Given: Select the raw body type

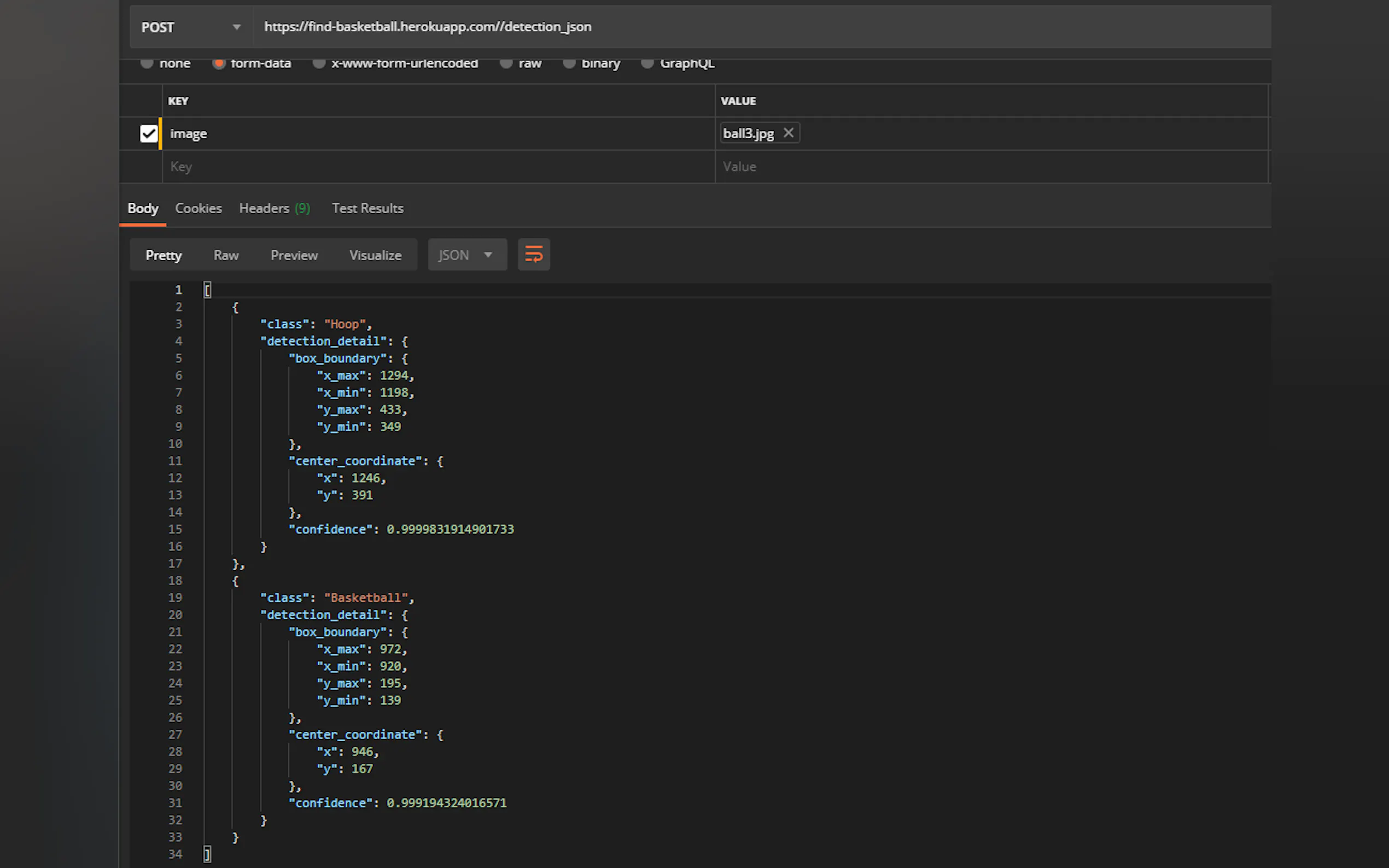Looking at the screenshot, I should [x=506, y=63].
